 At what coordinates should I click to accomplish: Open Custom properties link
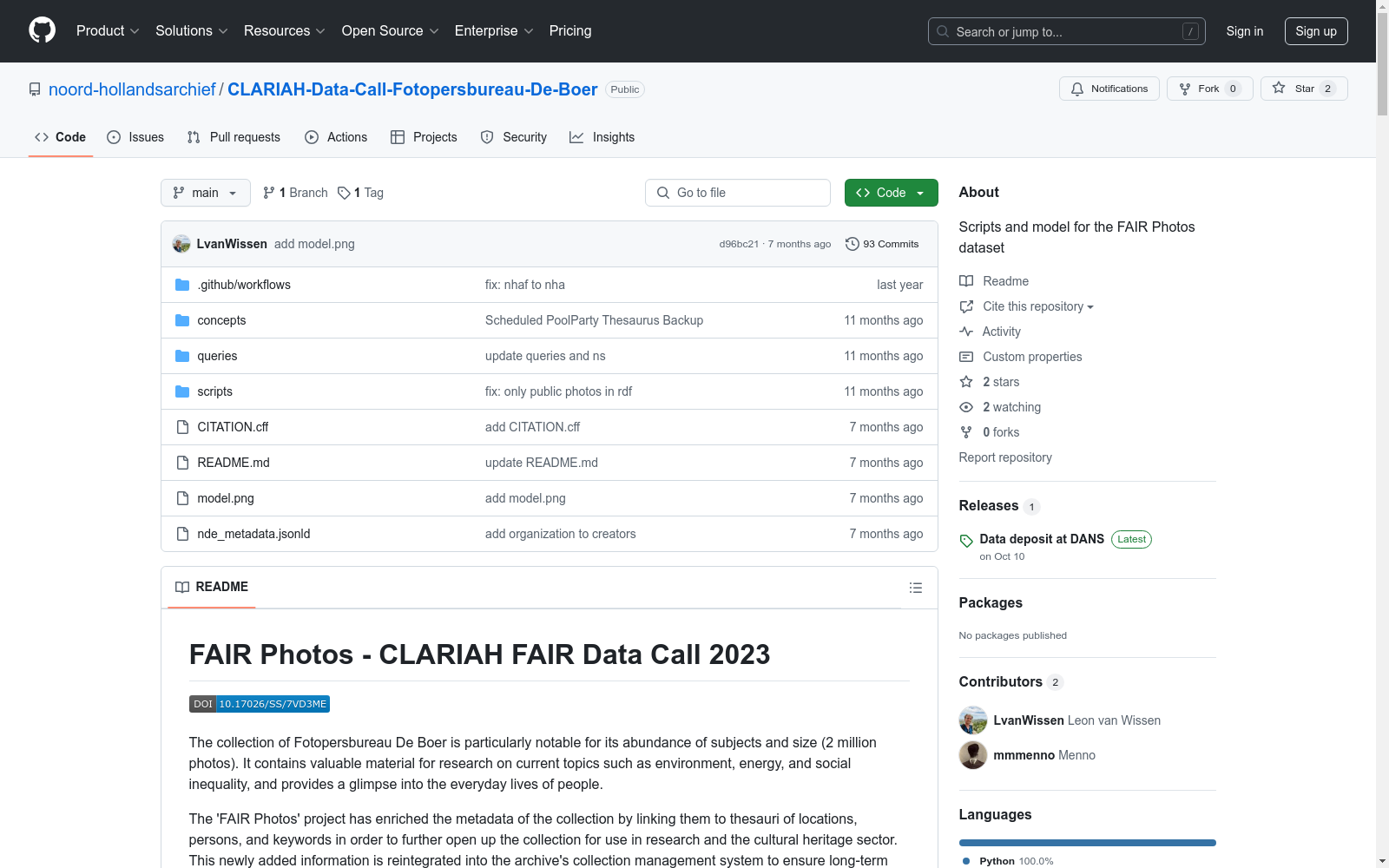1032,357
